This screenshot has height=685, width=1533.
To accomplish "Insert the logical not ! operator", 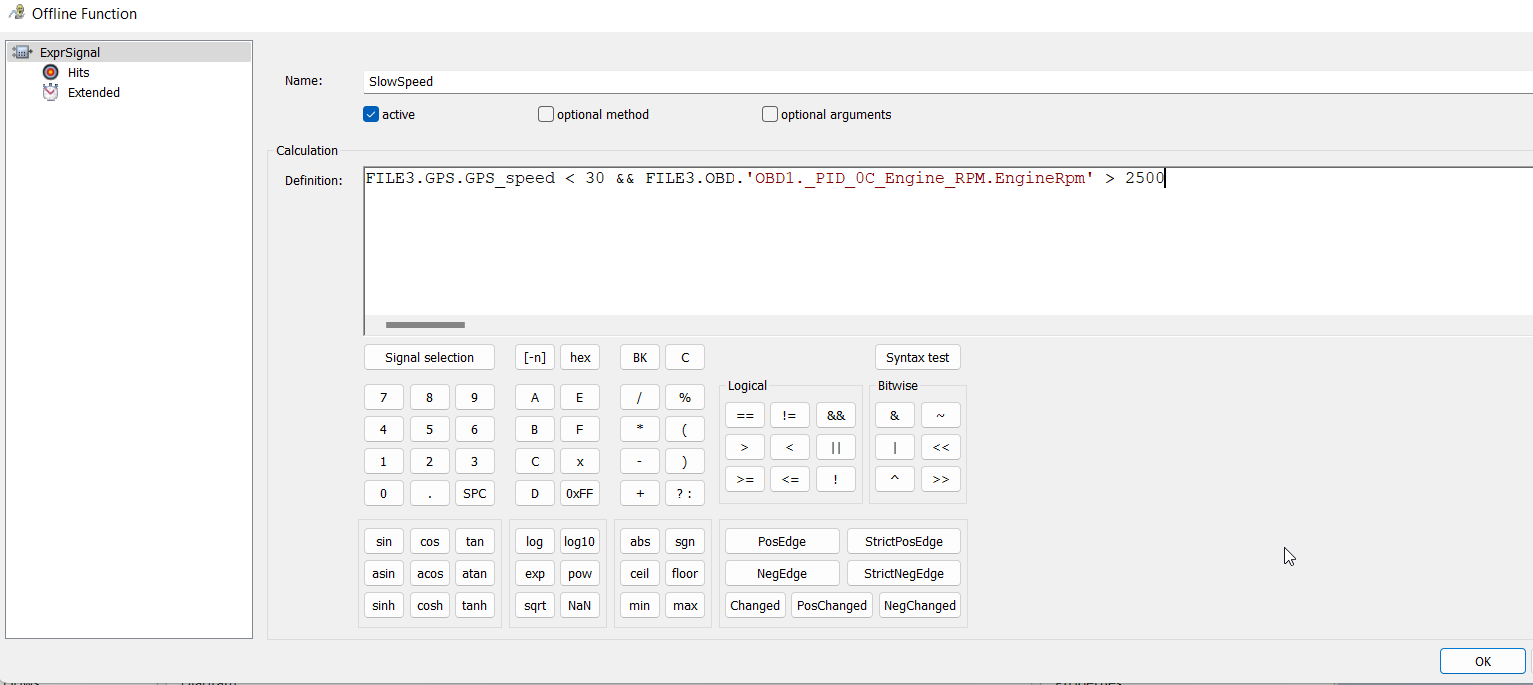I will pos(836,479).
